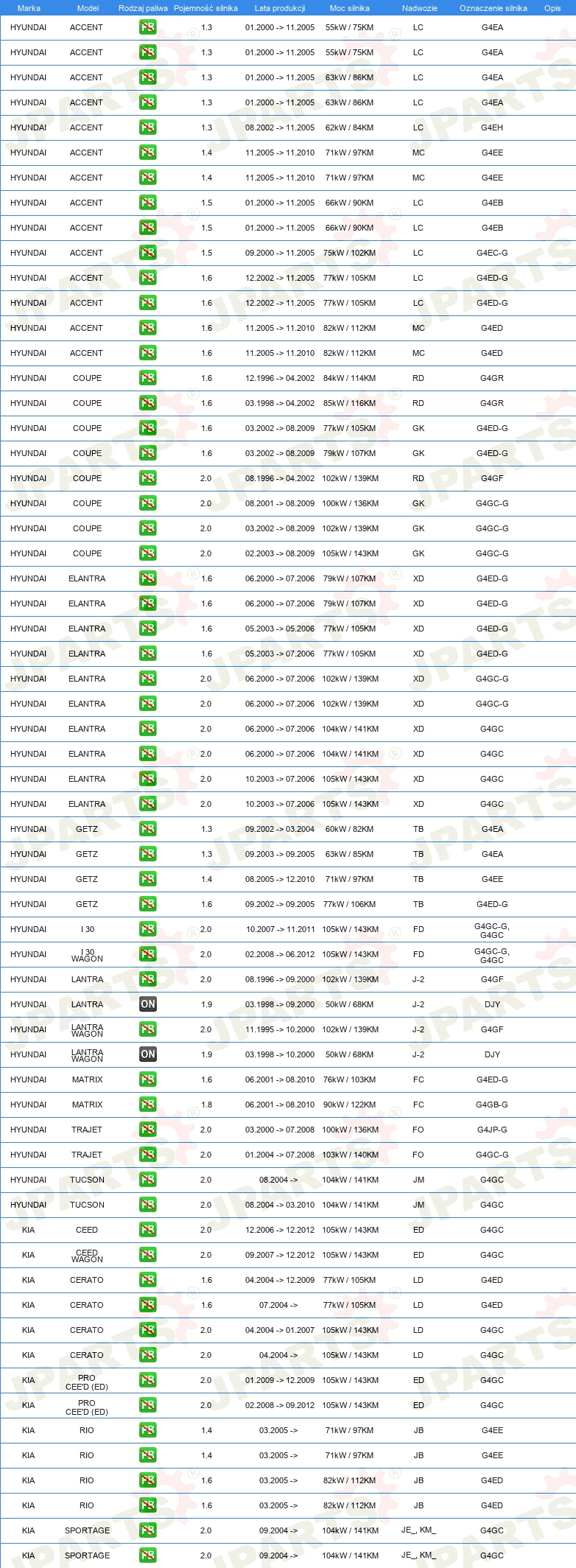Viewport: 576px width, 1568px height.
Task: Click the Moc silnika column header
Action: point(350,8)
